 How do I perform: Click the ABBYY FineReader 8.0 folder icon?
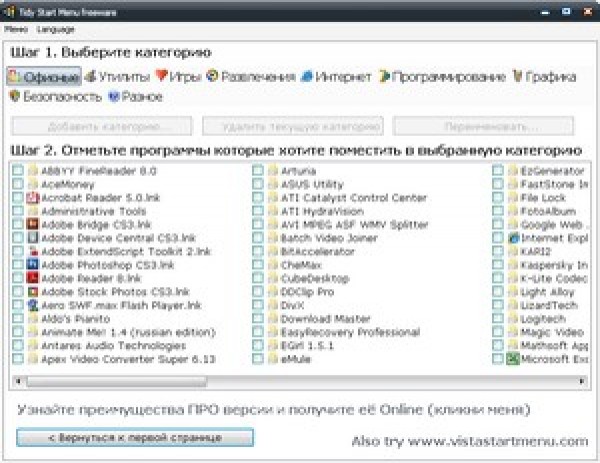(x=33, y=171)
